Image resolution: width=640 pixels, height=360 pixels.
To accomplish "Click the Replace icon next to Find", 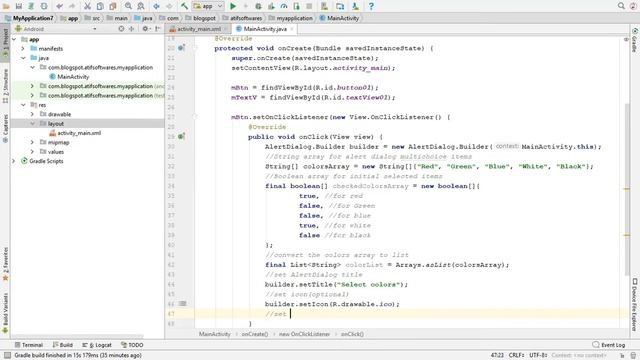I will click(141, 6).
